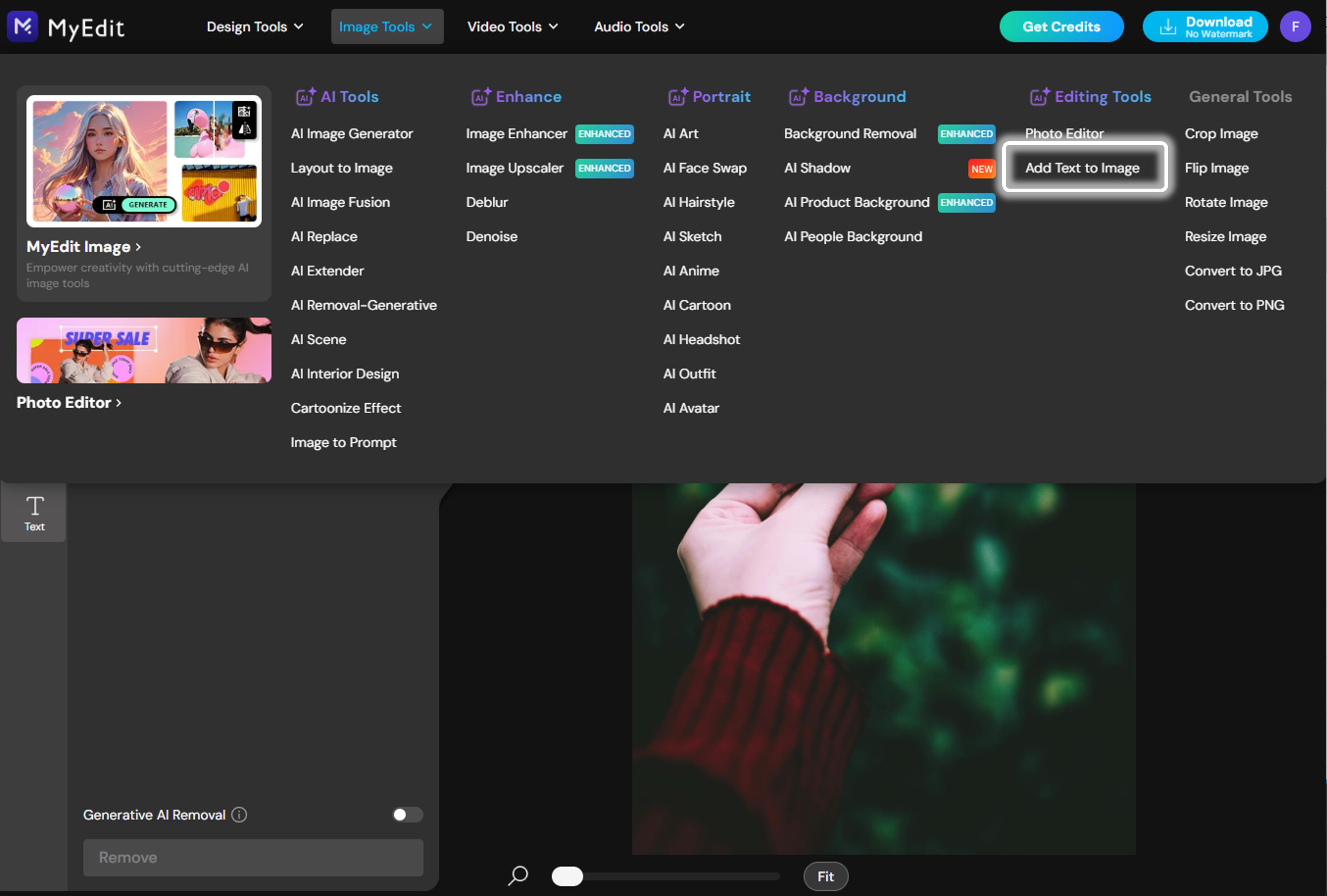This screenshot has width=1327, height=896.
Task: Expand the Design Tools dropdown
Action: pos(255,26)
